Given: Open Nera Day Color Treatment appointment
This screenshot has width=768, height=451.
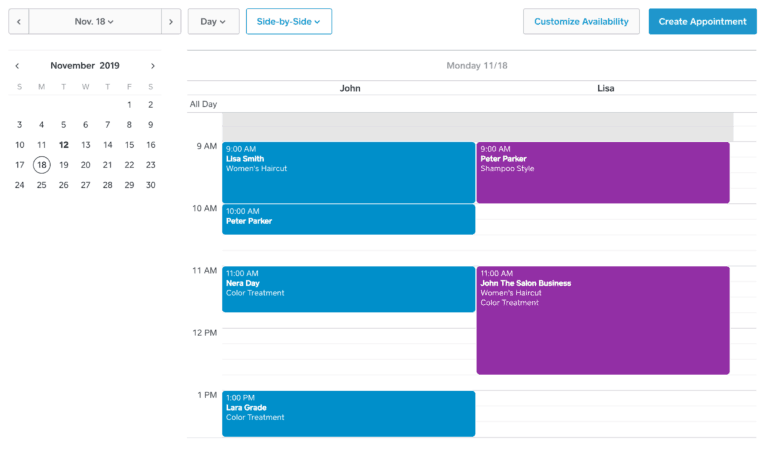Looking at the screenshot, I should 348,289.
